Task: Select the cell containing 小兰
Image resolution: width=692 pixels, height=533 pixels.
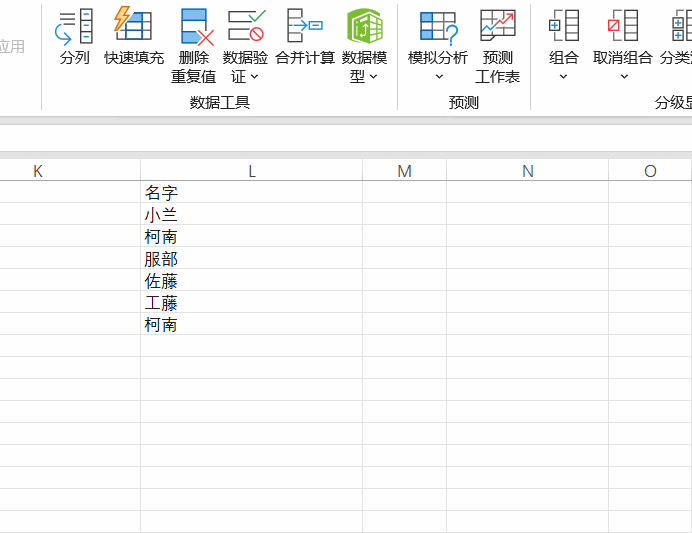Action: coord(250,215)
